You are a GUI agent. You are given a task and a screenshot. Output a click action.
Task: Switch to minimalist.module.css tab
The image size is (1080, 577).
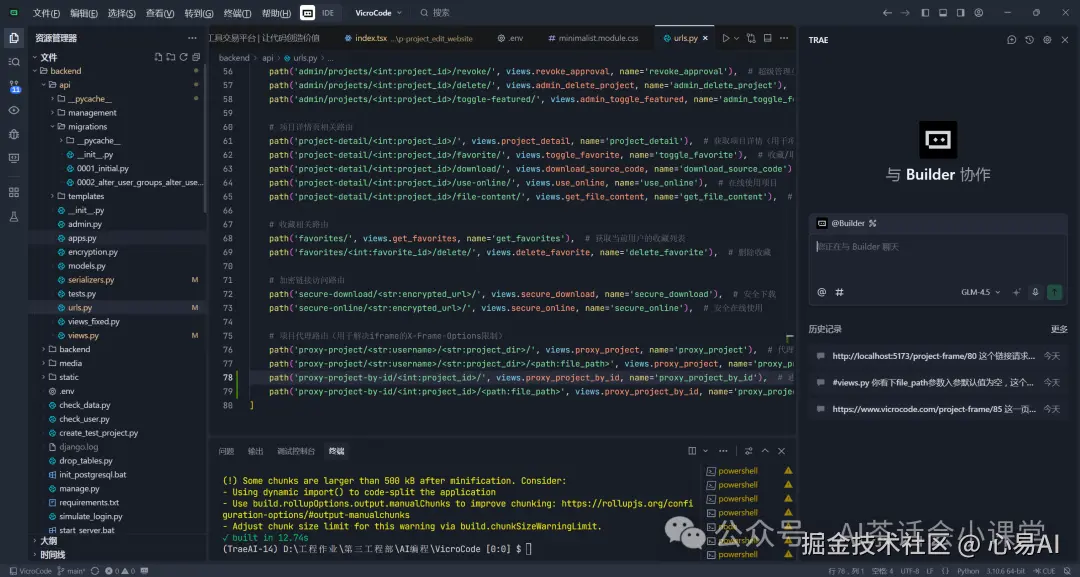pos(593,38)
